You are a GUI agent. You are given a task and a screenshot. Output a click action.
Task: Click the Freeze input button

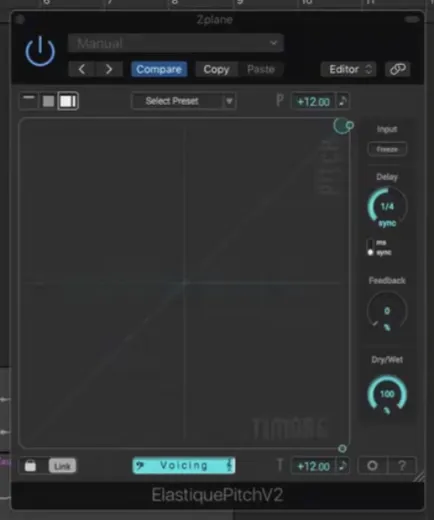[387, 149]
